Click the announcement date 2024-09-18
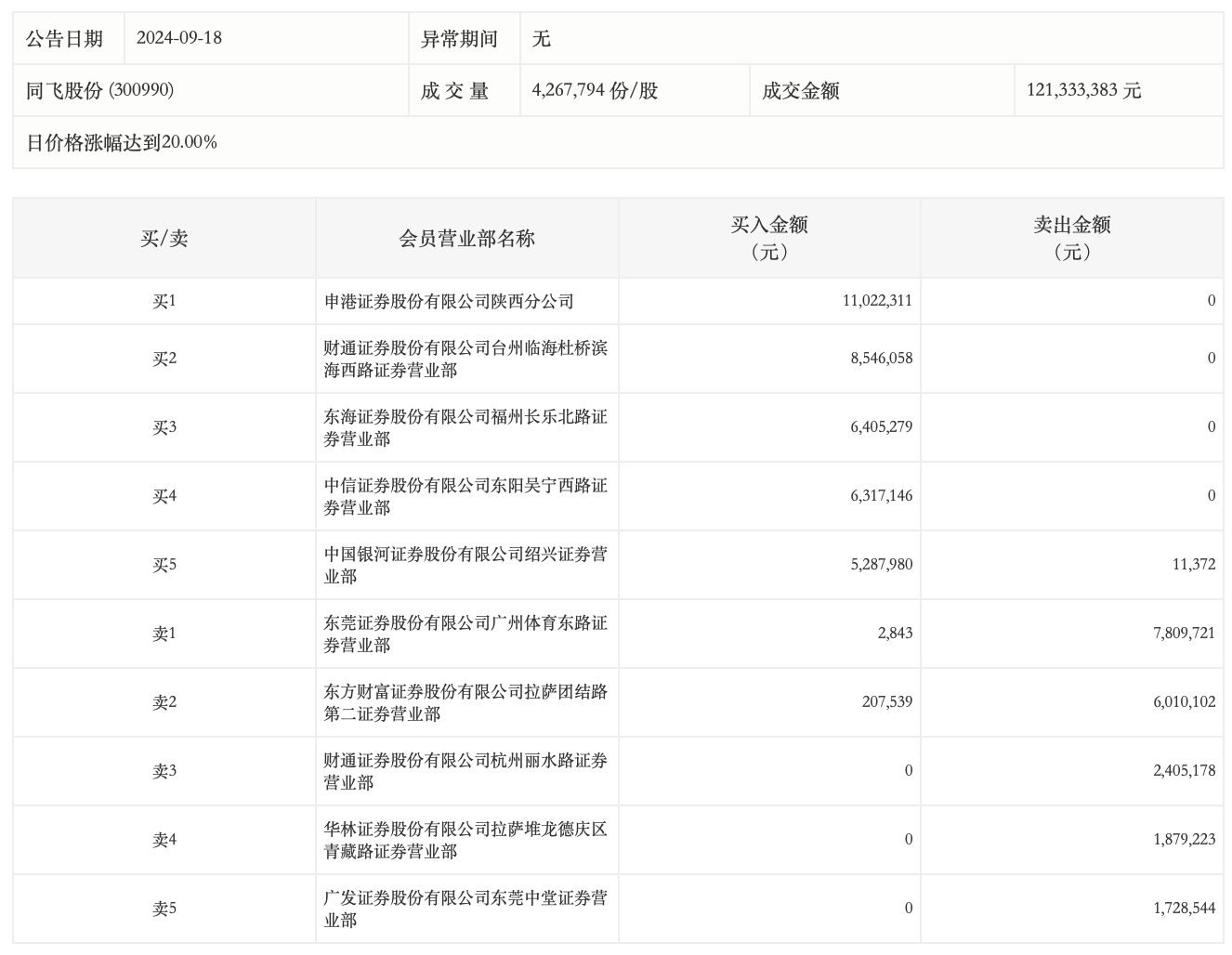1232x955 pixels. (178, 38)
